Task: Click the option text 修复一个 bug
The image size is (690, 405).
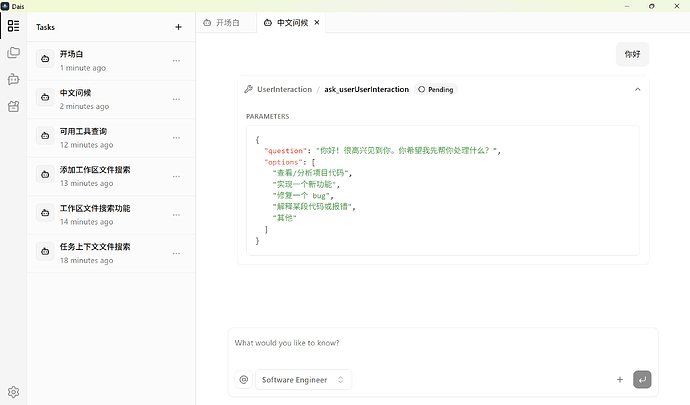Action: 303,195
